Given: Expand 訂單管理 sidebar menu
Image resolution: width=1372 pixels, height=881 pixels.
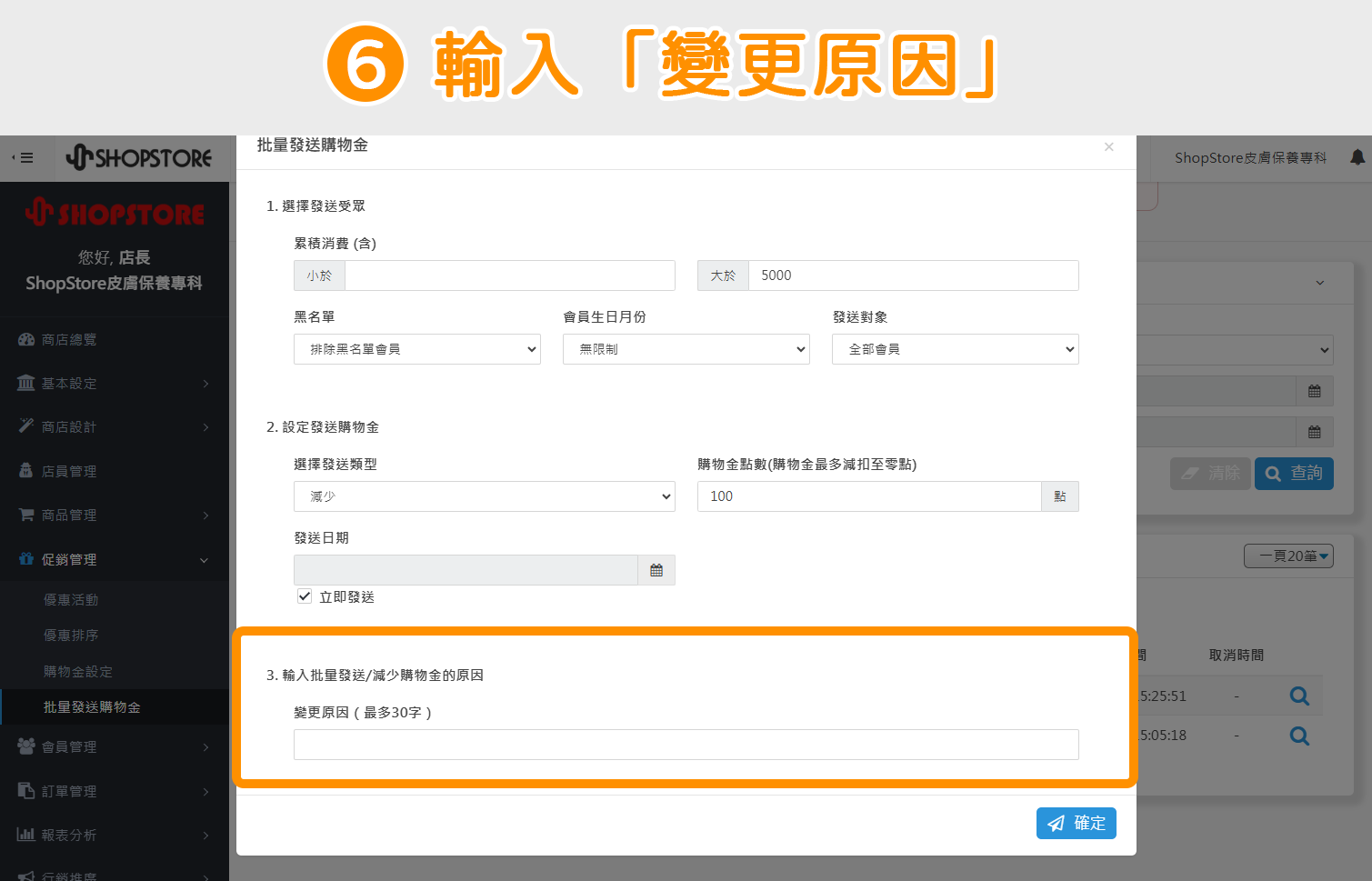Looking at the screenshot, I should 115,791.
